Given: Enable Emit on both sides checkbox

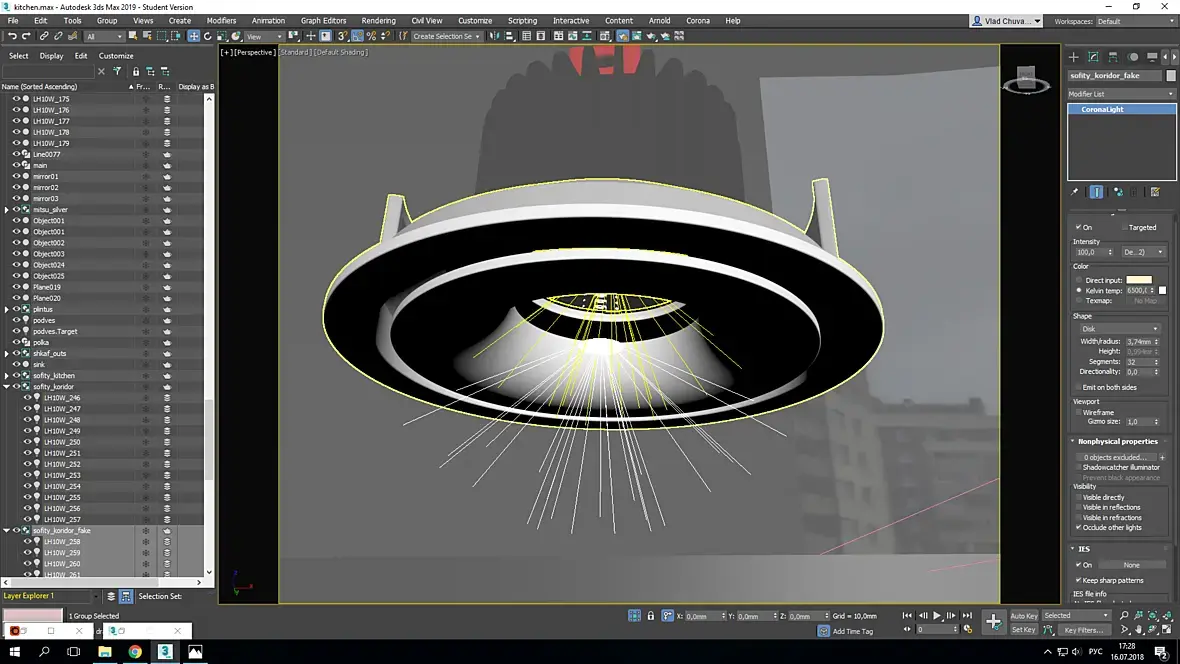Looking at the screenshot, I should point(1079,388).
